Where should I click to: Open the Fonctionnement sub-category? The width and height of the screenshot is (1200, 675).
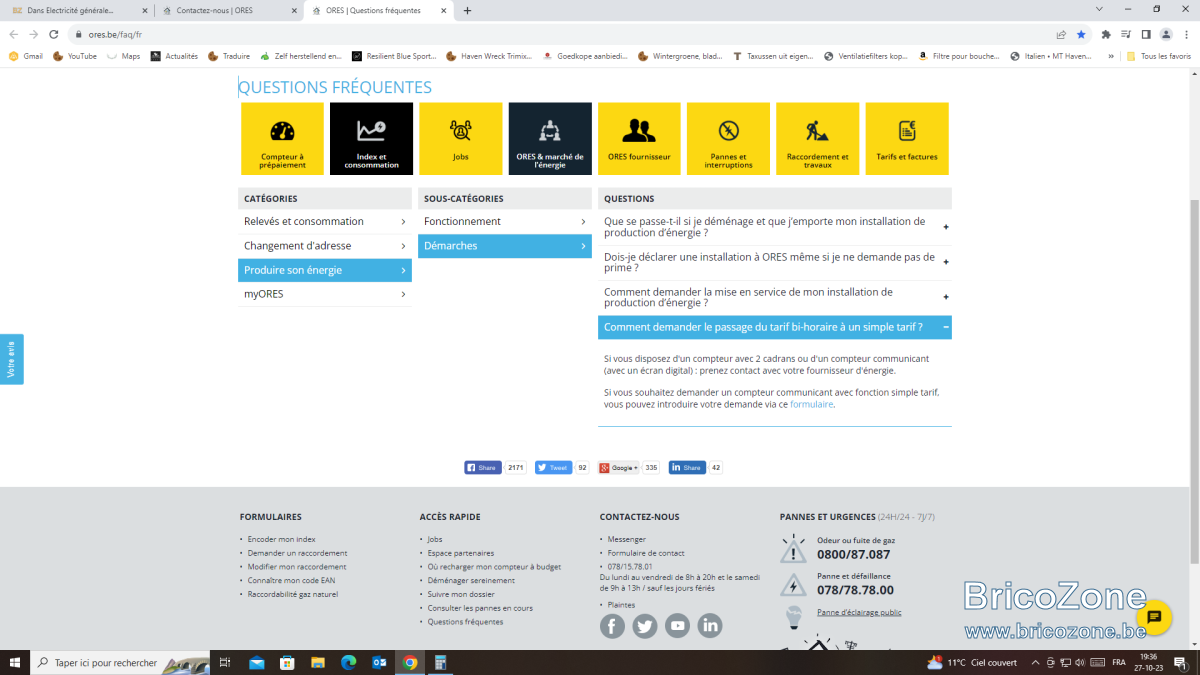point(505,221)
